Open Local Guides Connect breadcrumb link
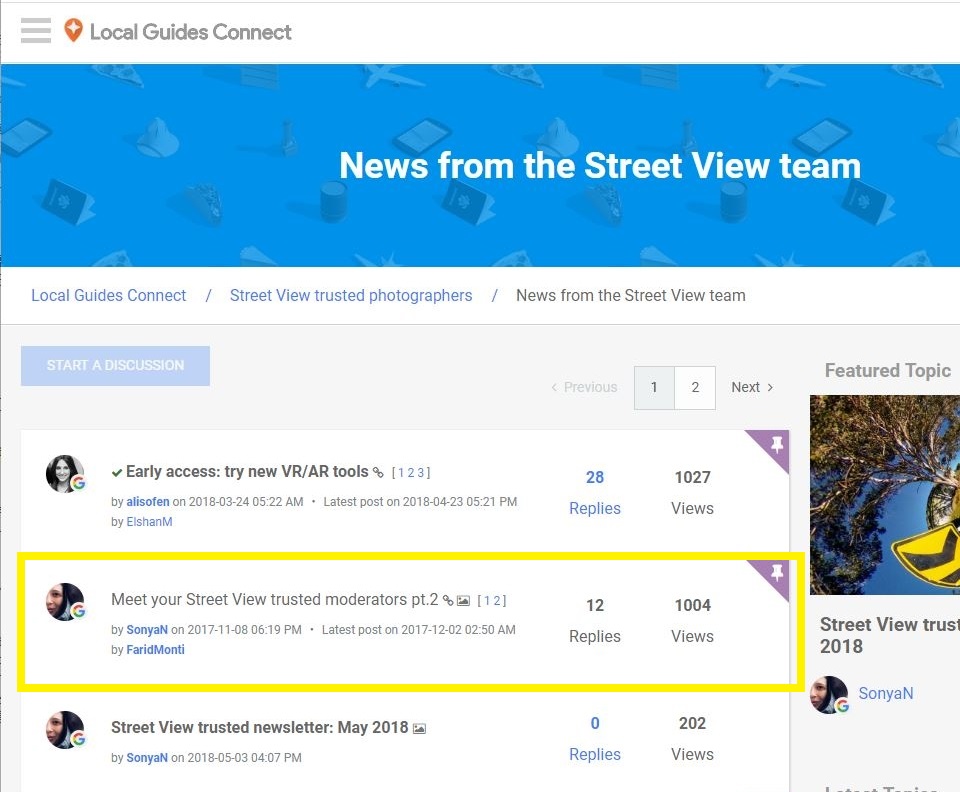 tap(108, 295)
